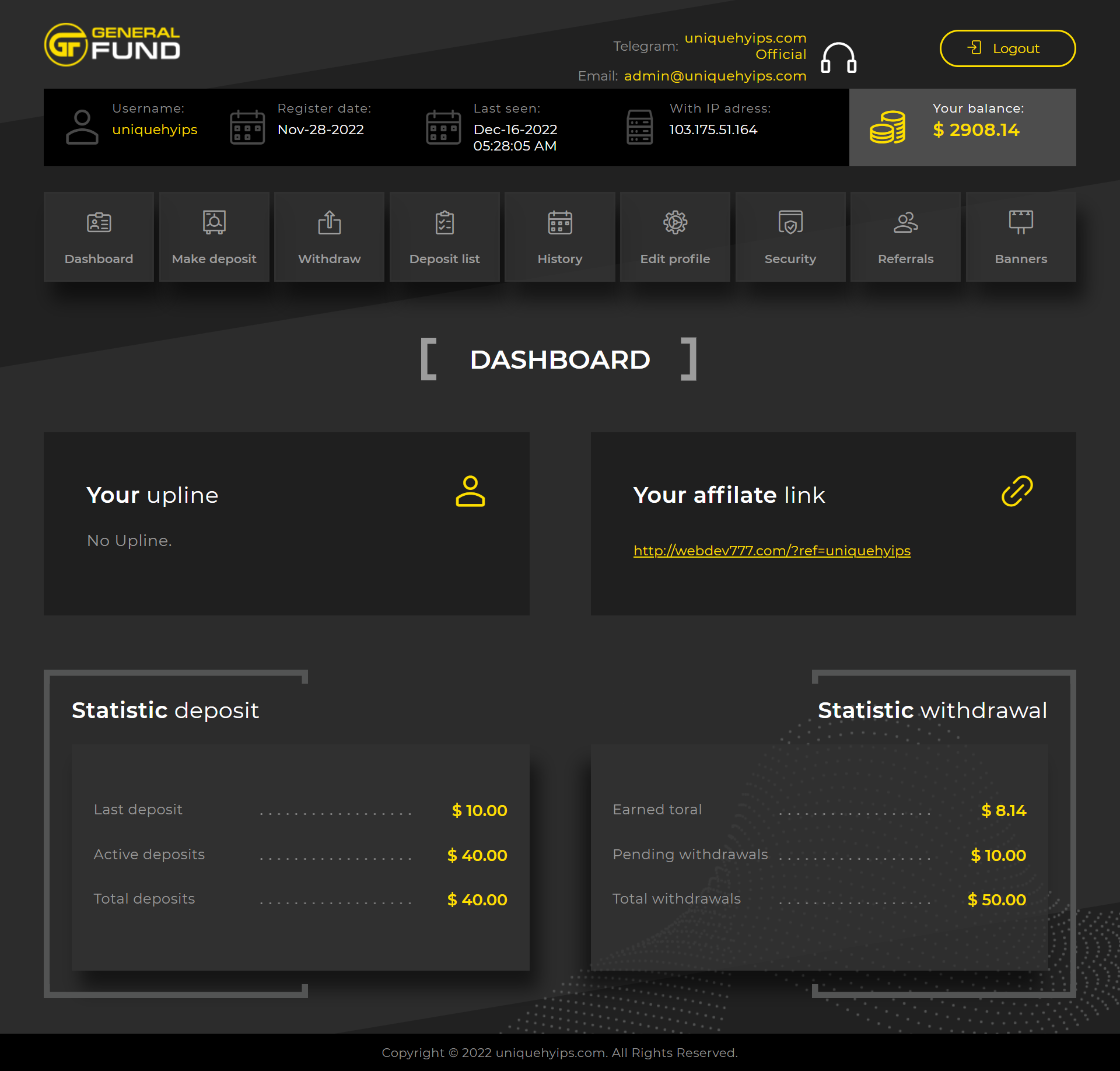Open the Security menu tile
The height and width of the screenshot is (1071, 1120).
click(x=790, y=237)
